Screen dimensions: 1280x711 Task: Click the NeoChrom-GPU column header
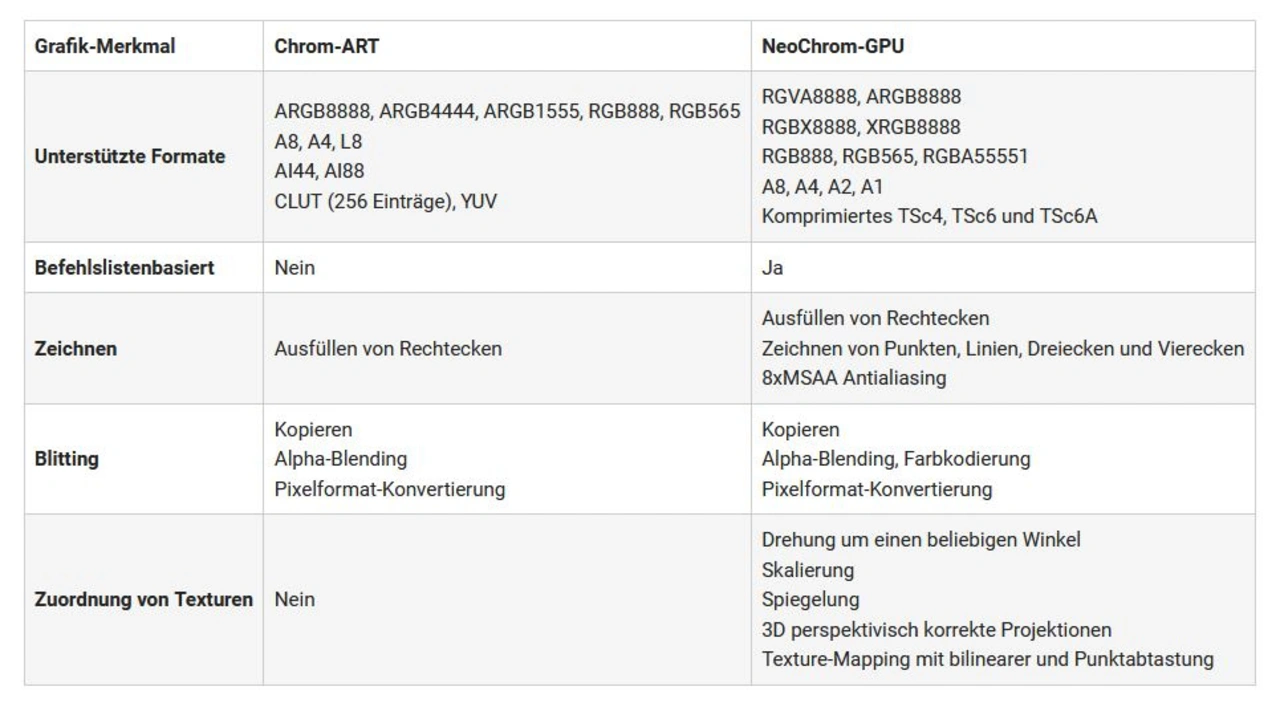pos(832,46)
